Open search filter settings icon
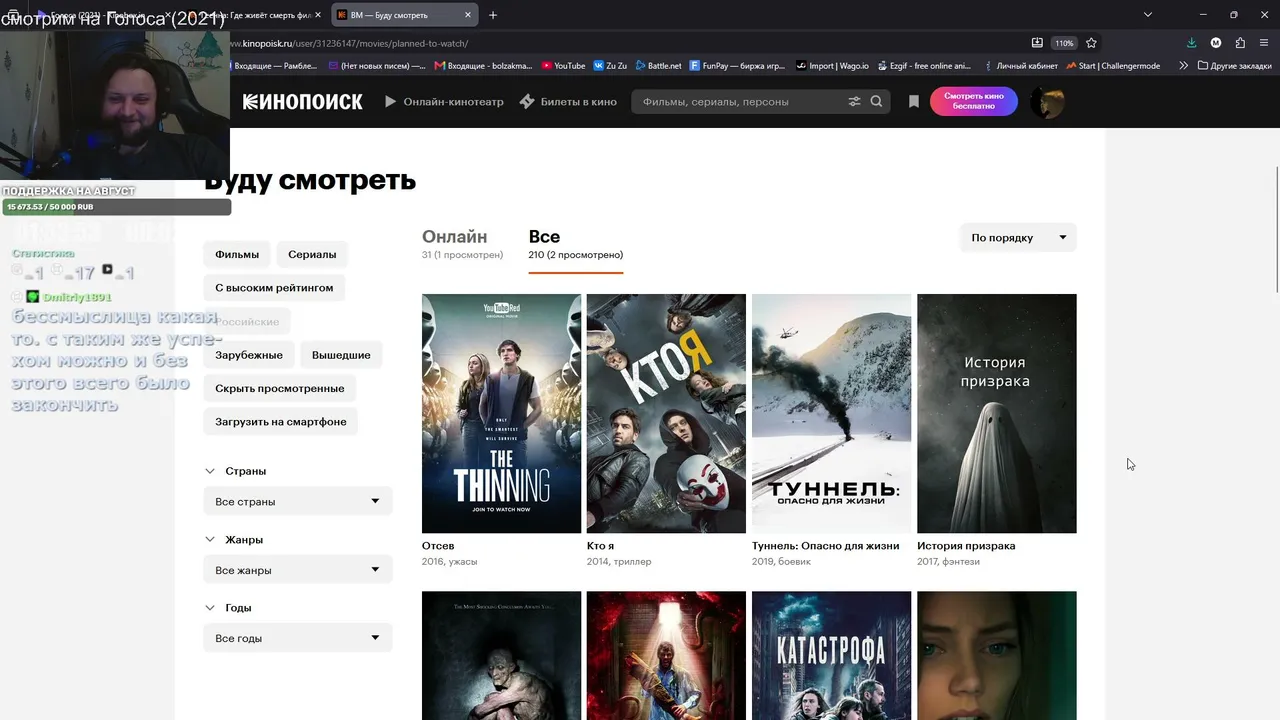Screen dimensions: 1280x720 (854, 102)
